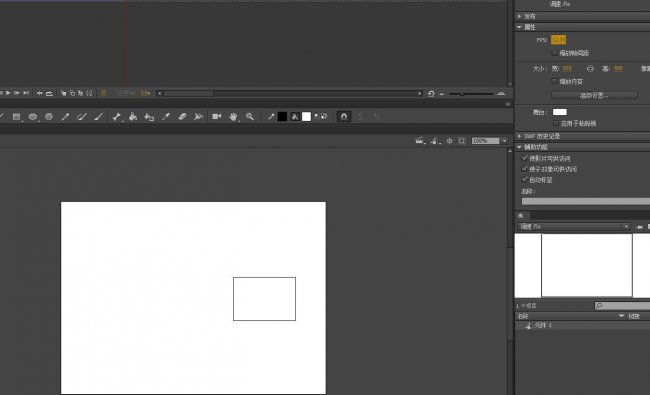The width and height of the screenshot is (650, 395).
Task: Click the rectangle drawn on the stage
Action: (x=264, y=299)
